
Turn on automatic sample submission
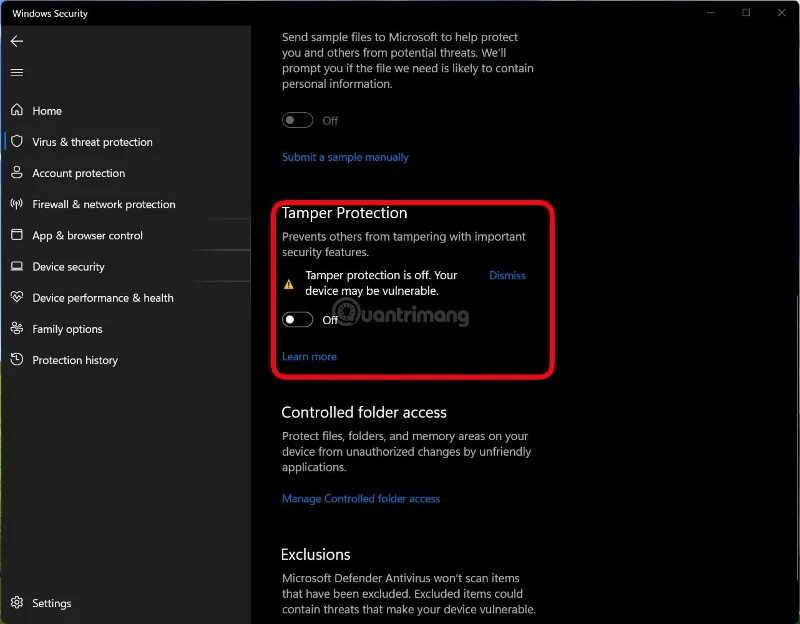(297, 119)
